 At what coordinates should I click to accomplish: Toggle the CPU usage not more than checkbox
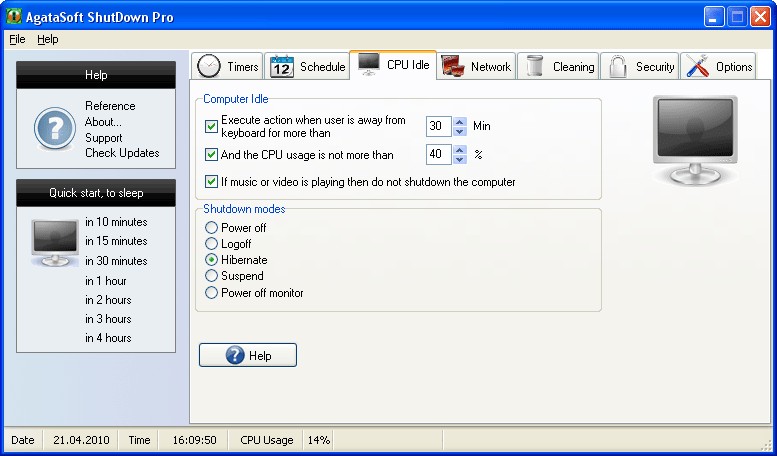[212, 155]
